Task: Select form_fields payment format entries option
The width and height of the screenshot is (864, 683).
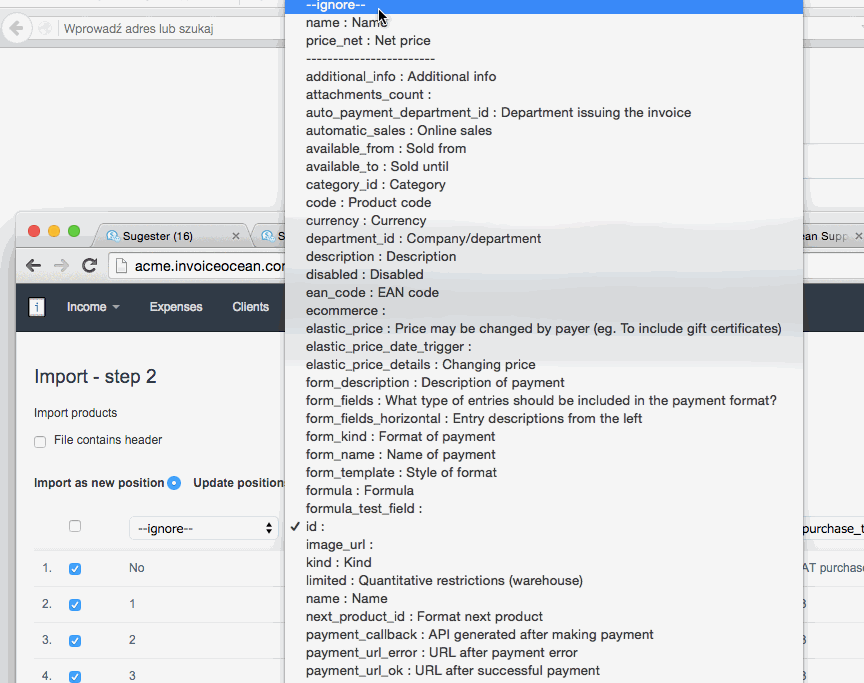Action: 544,400
